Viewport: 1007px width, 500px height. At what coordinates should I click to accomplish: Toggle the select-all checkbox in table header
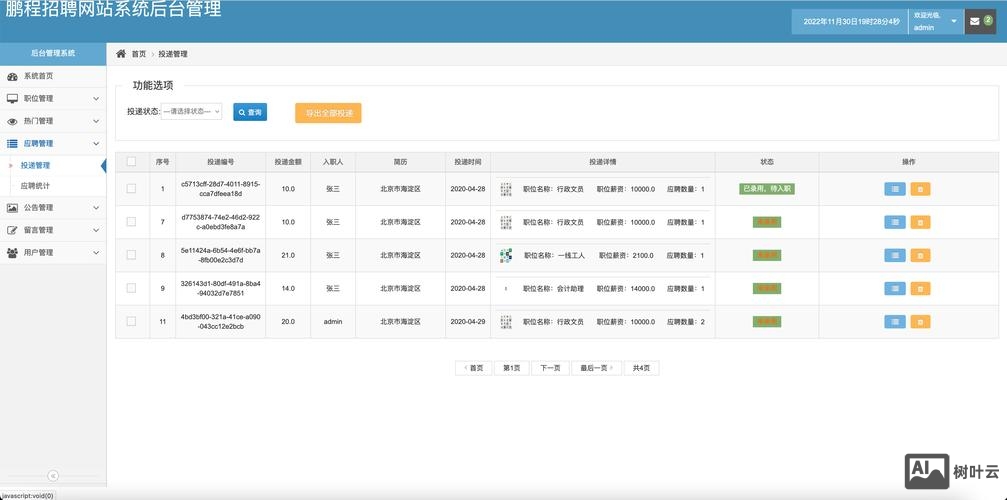point(131,161)
